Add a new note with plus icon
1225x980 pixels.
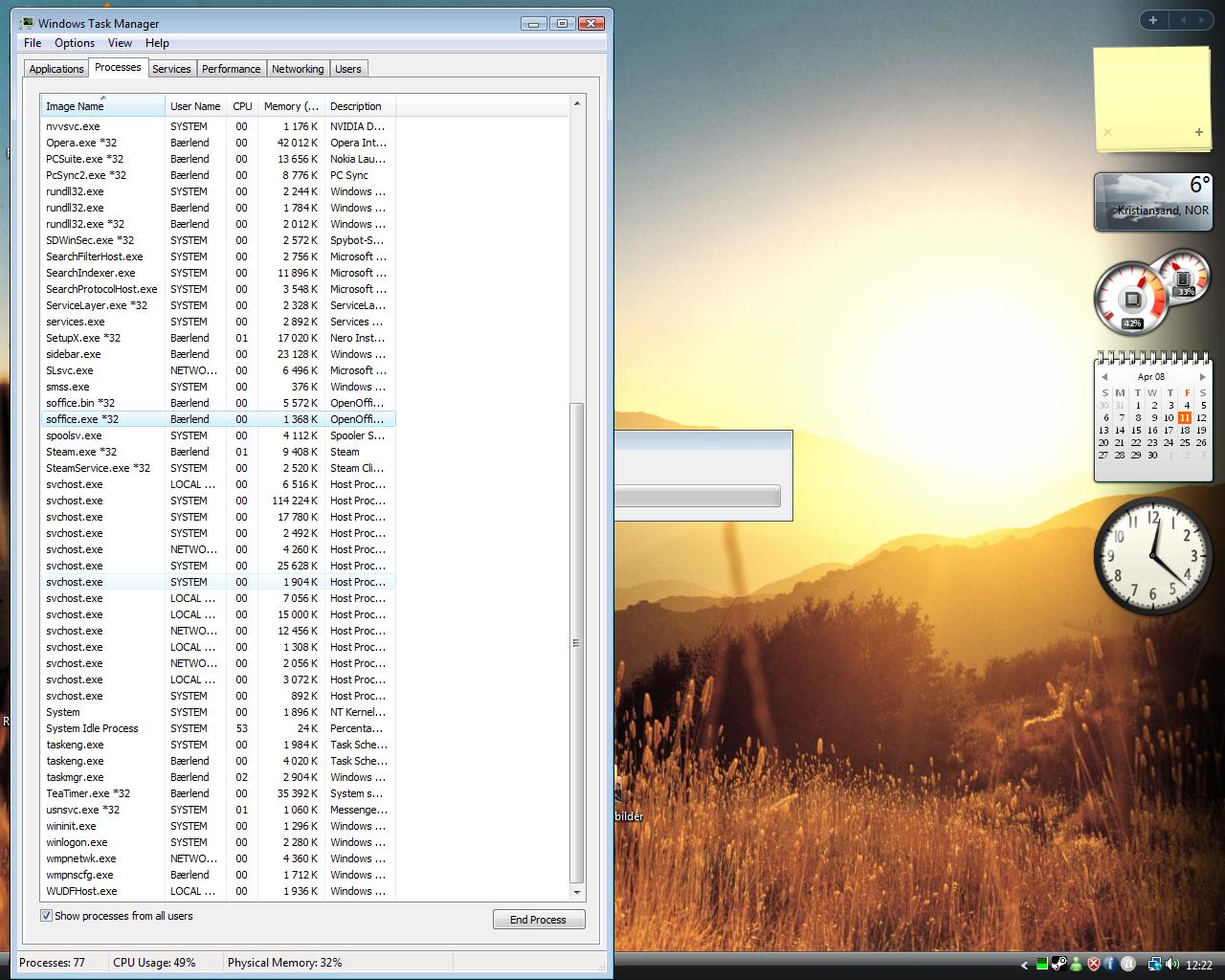[x=1198, y=132]
